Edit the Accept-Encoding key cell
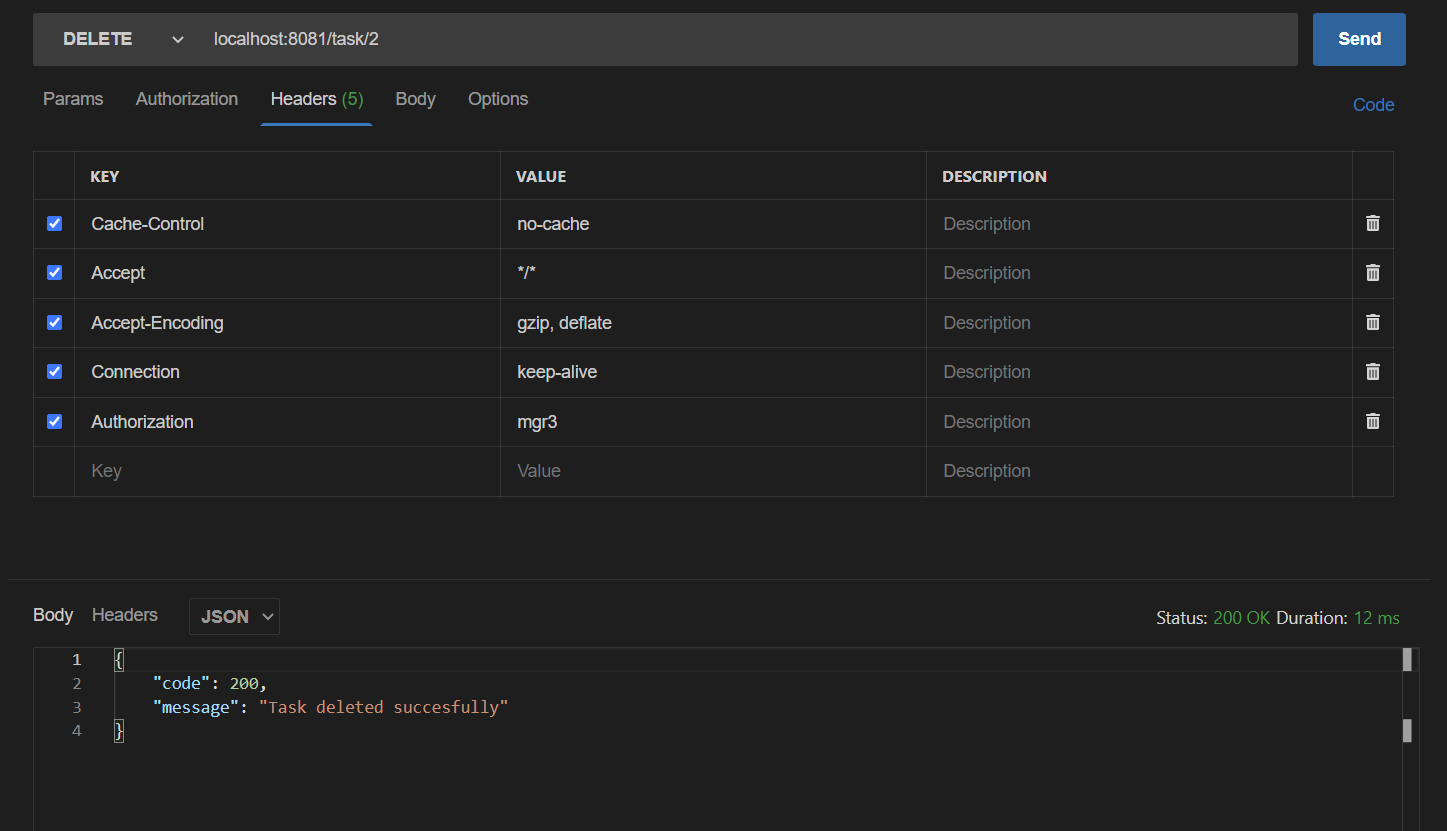 point(288,322)
